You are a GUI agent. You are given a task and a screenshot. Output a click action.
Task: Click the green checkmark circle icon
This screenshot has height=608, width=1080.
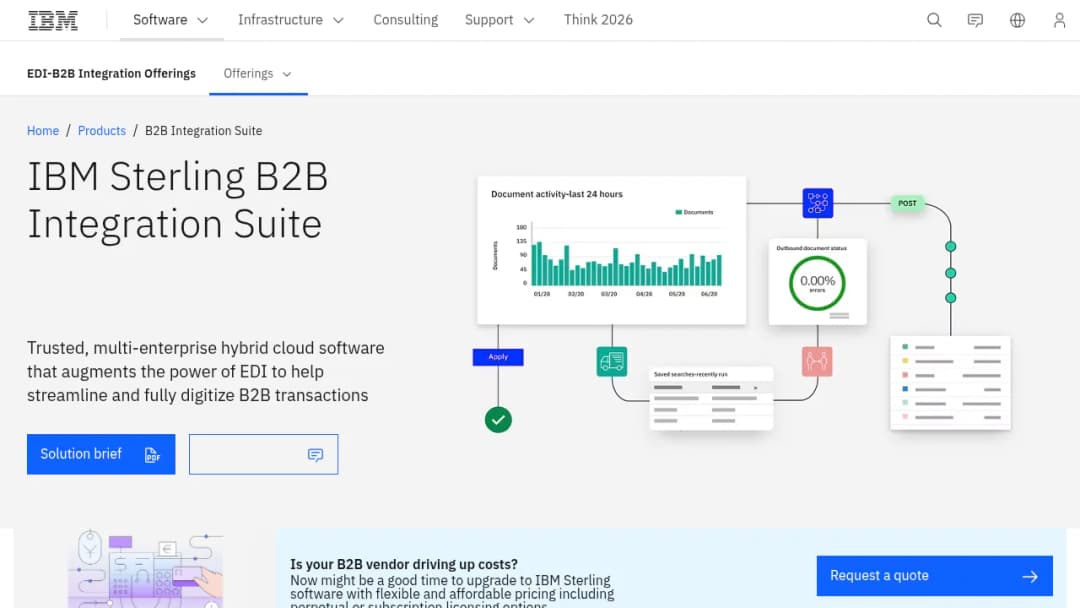coord(498,419)
